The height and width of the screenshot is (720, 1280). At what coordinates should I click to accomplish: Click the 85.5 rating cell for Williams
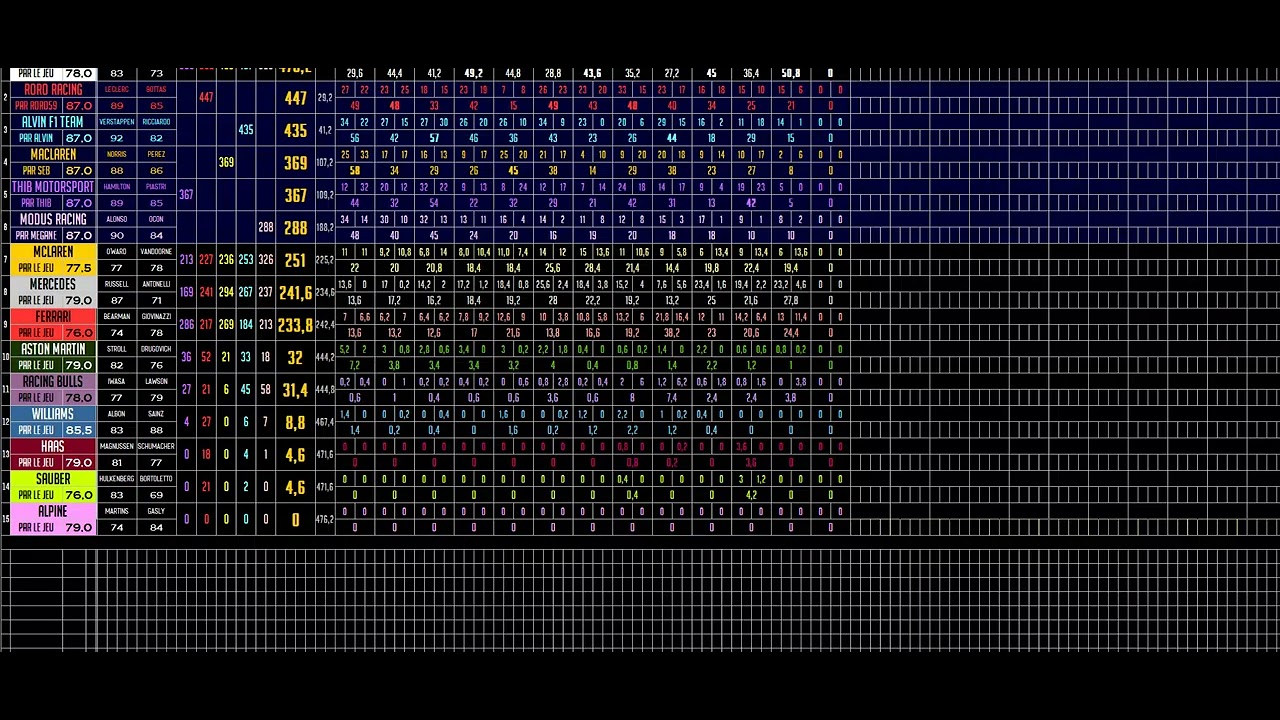click(79, 430)
